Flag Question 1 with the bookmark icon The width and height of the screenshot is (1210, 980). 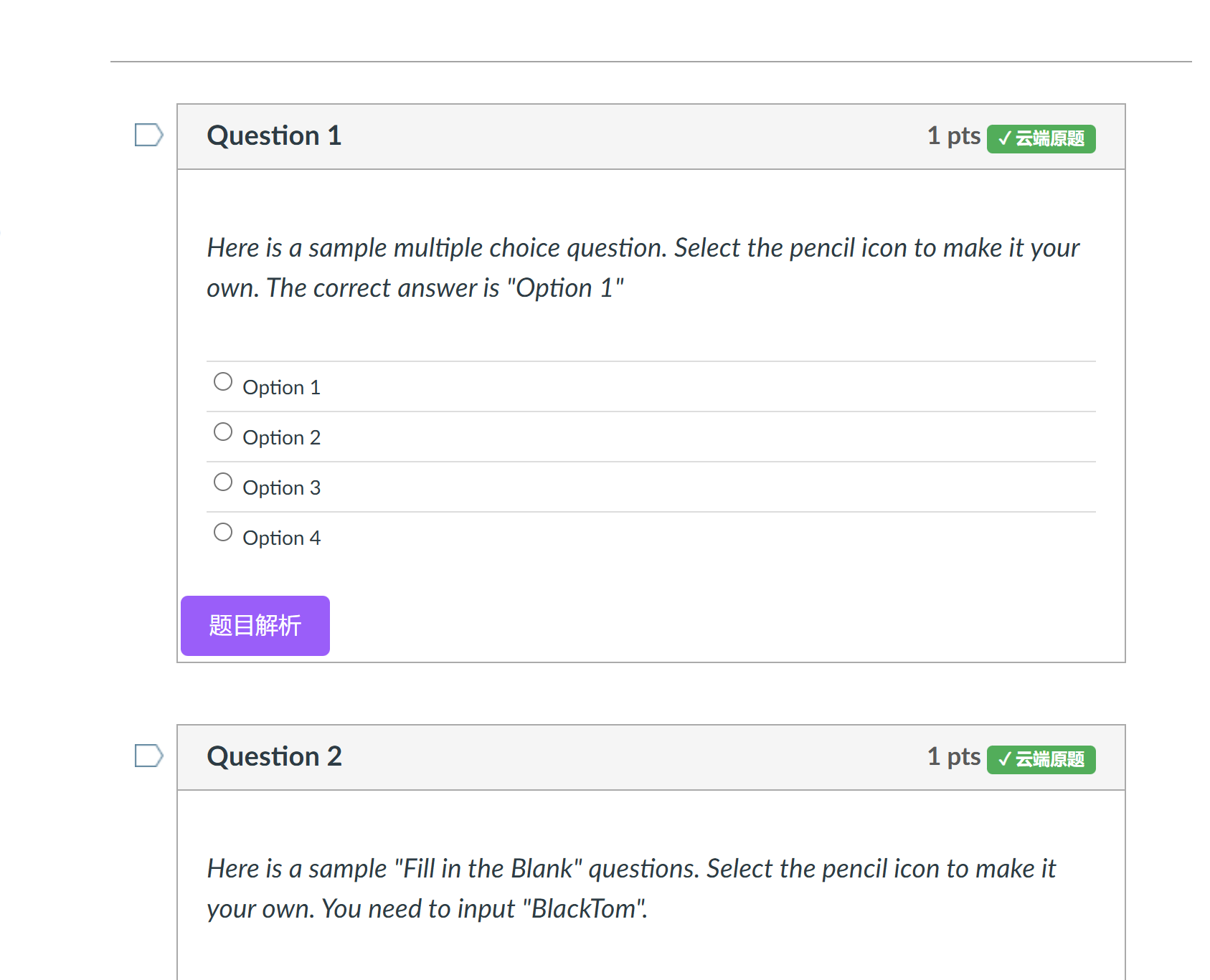click(x=149, y=135)
